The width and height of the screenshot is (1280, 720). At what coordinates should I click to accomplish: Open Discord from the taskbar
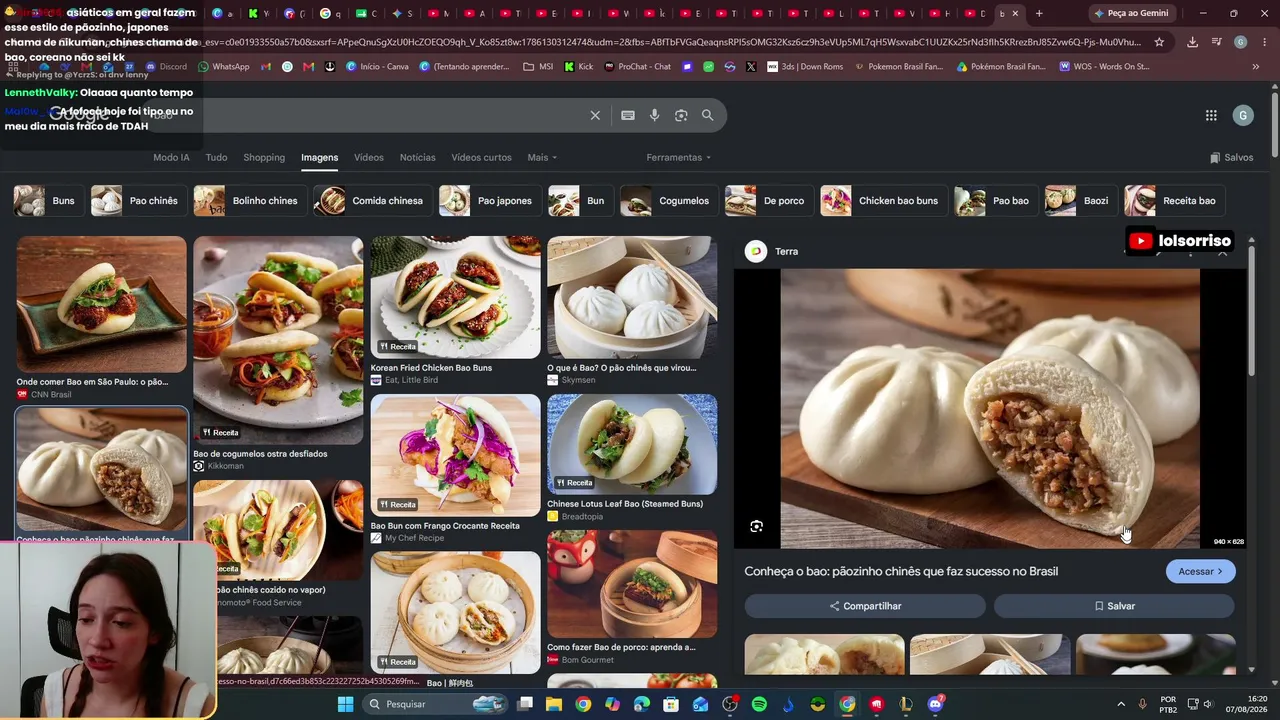(935, 704)
